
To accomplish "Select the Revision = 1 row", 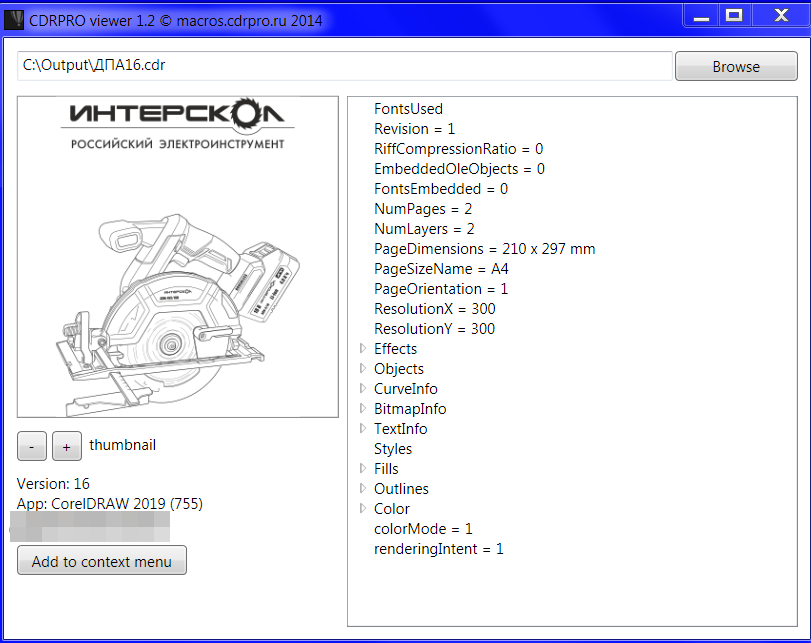I will pyautogui.click(x=414, y=129).
